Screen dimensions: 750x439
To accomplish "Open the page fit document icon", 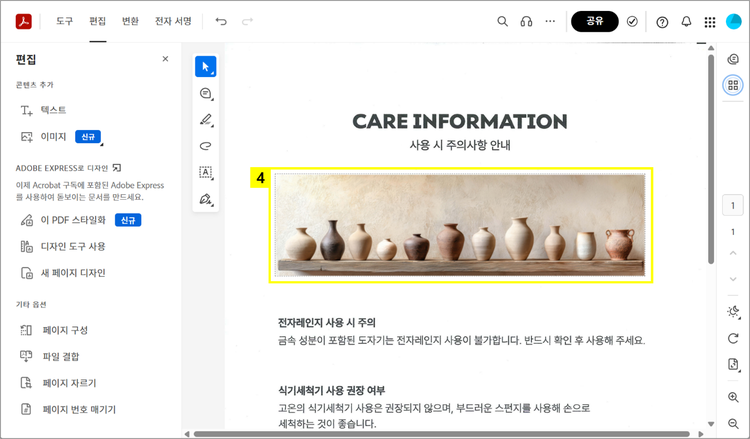I will tap(733, 364).
